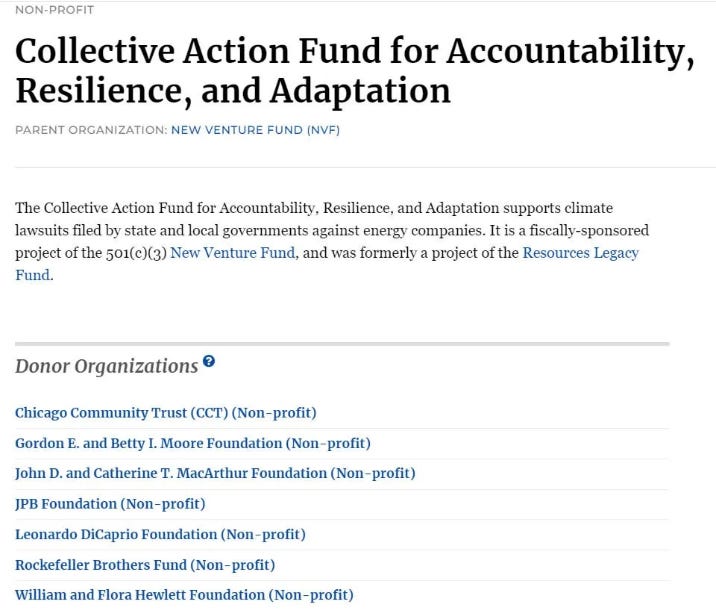Open the Chicago Community Trust (CCT) donor entry

pyautogui.click(x=166, y=413)
